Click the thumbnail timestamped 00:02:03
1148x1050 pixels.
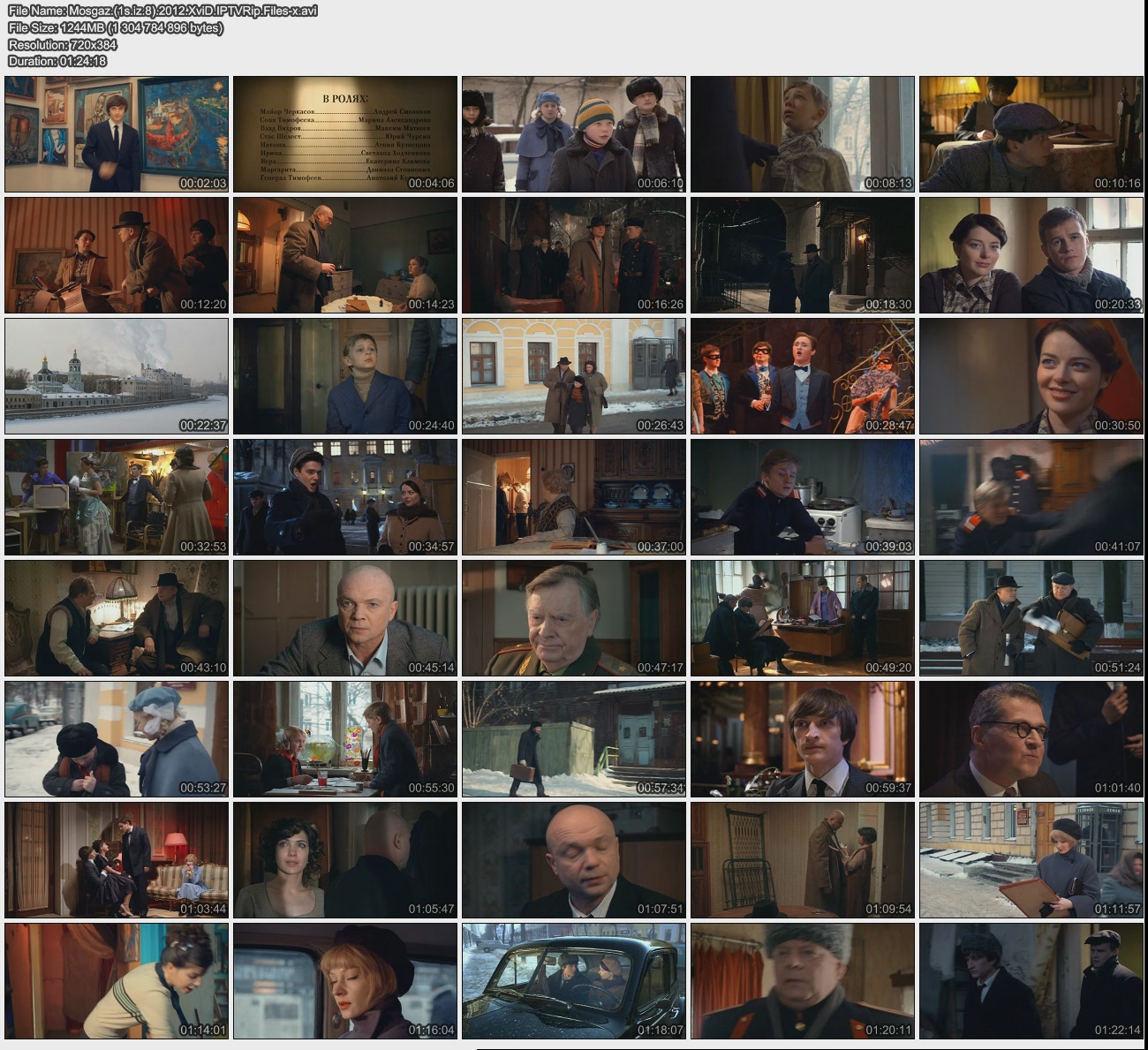[117, 134]
